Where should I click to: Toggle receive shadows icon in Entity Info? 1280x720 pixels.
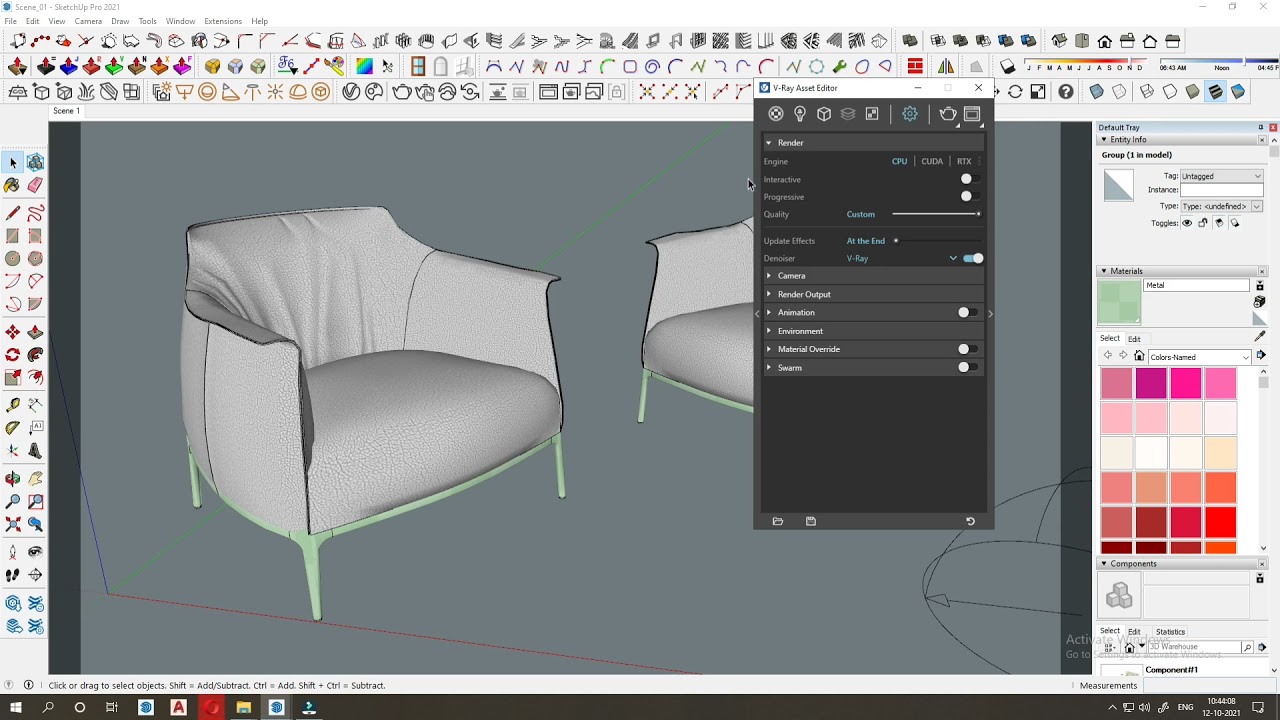coord(1219,223)
